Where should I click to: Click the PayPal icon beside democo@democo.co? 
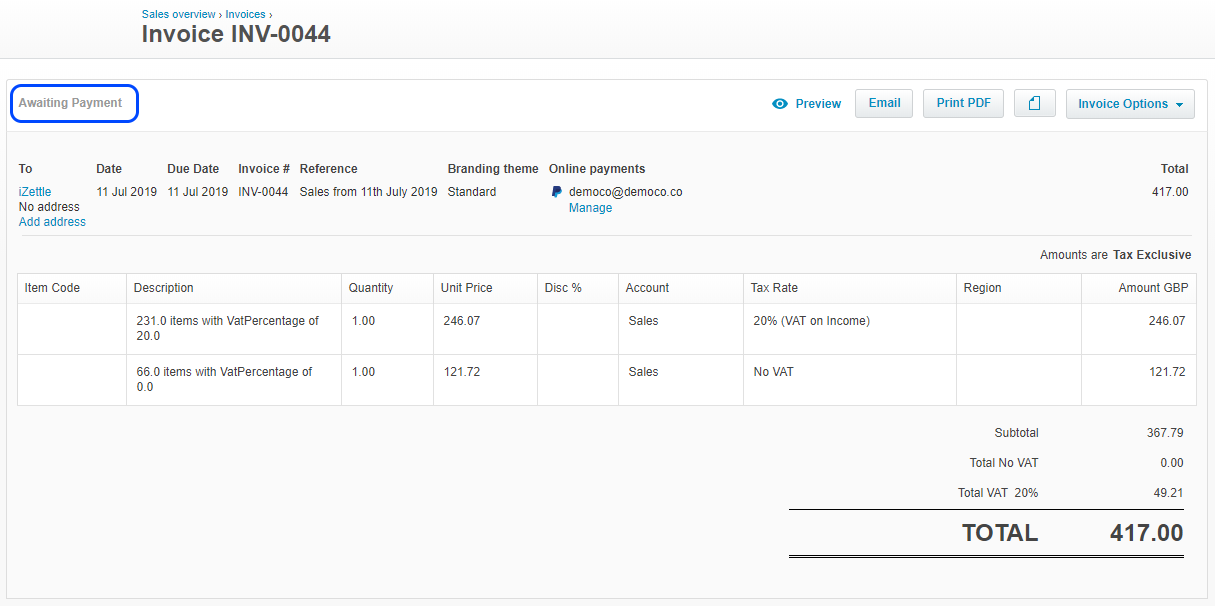[557, 192]
